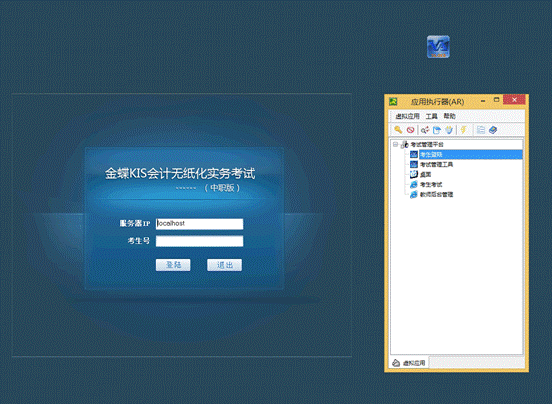Click the key icon in AR toolbar
552x404 pixels.
click(x=398, y=130)
